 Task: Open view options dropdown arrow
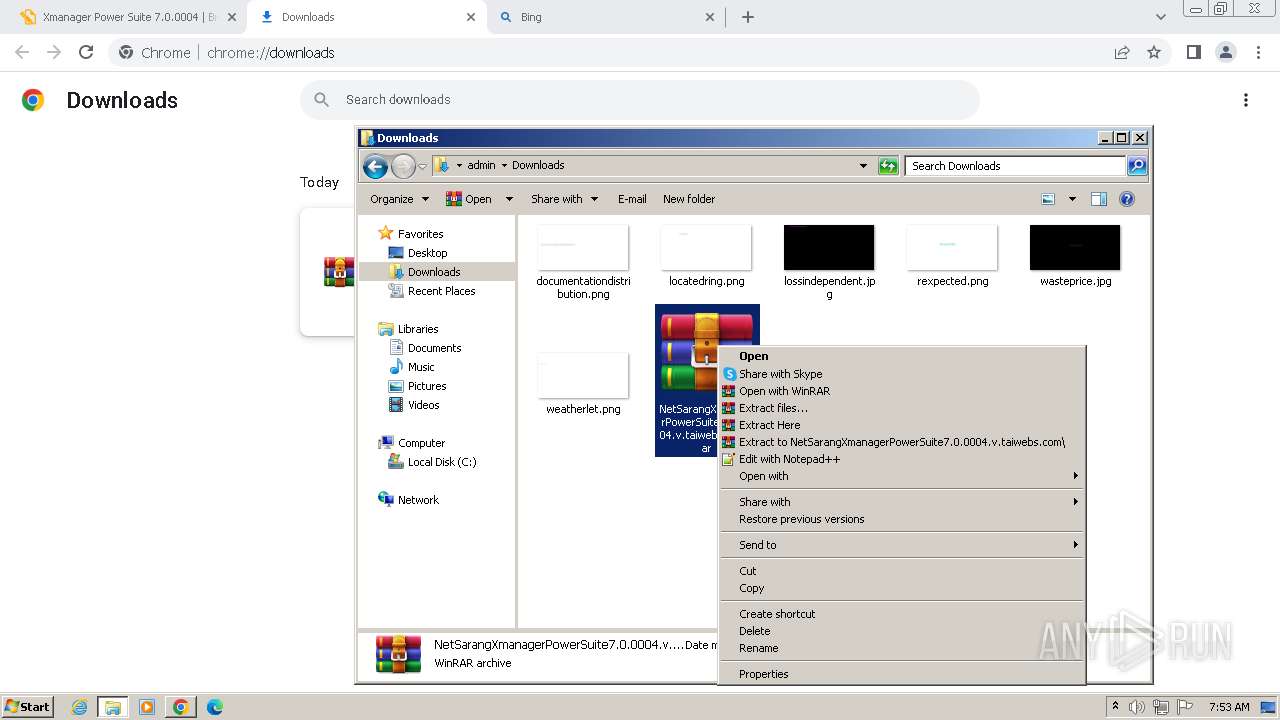click(1072, 199)
